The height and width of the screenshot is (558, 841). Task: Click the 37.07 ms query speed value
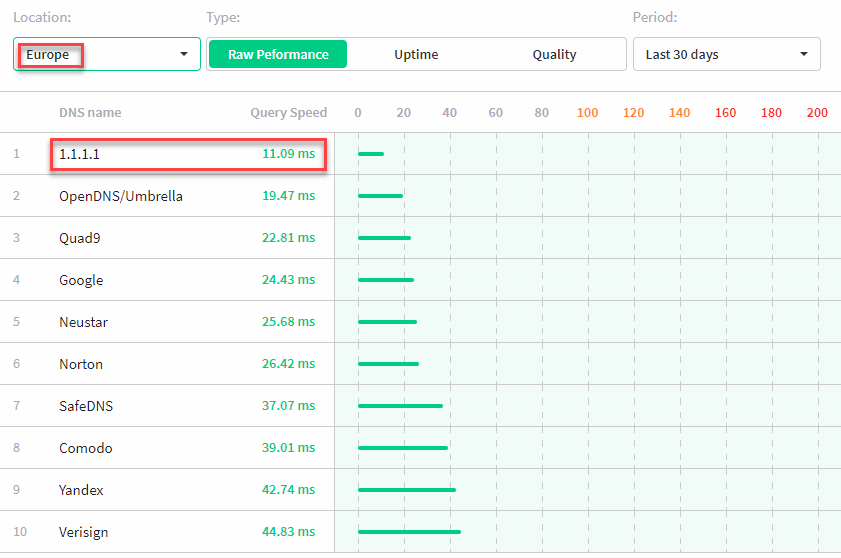click(289, 405)
